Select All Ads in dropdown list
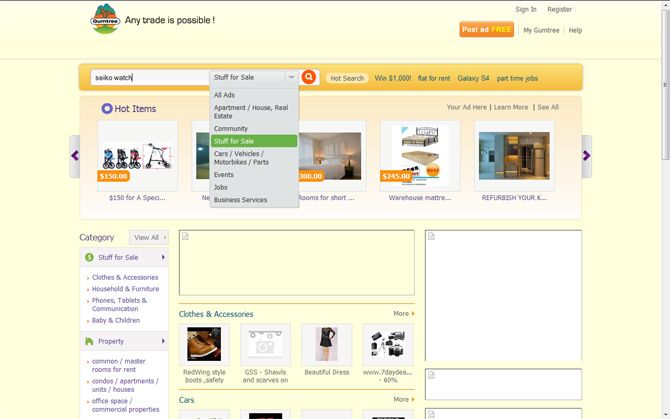 224,95
